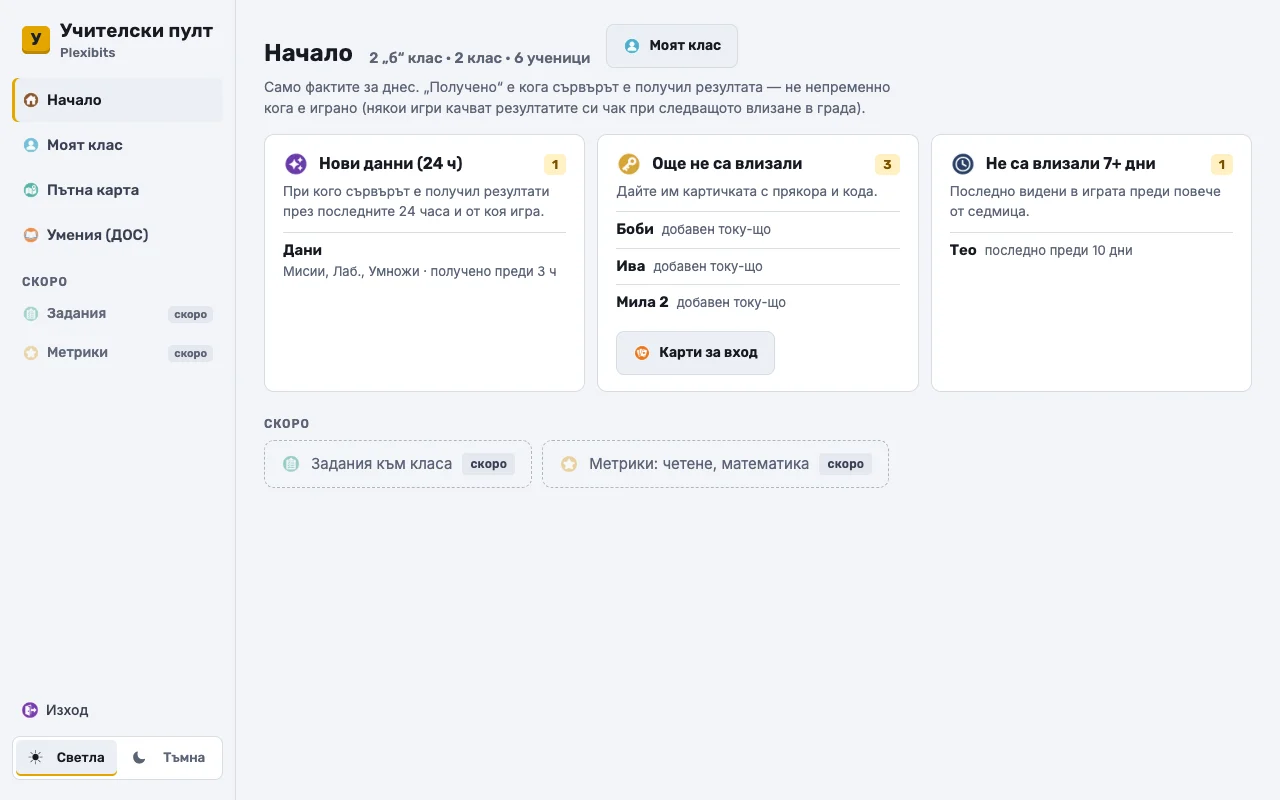
Task: Click the person icon beside Моят клас in sidebar
Action: pyautogui.click(x=31, y=145)
